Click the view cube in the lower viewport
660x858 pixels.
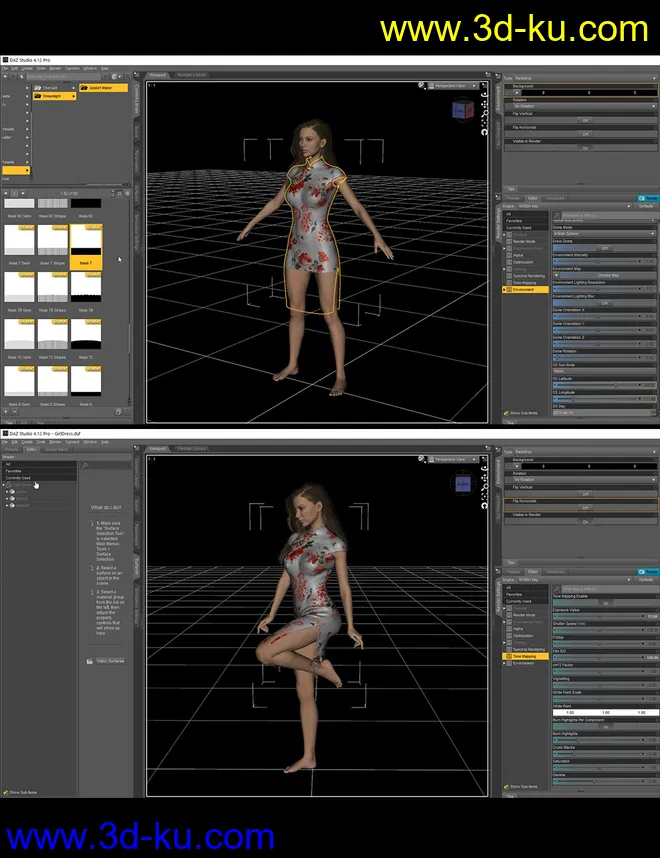coord(463,485)
